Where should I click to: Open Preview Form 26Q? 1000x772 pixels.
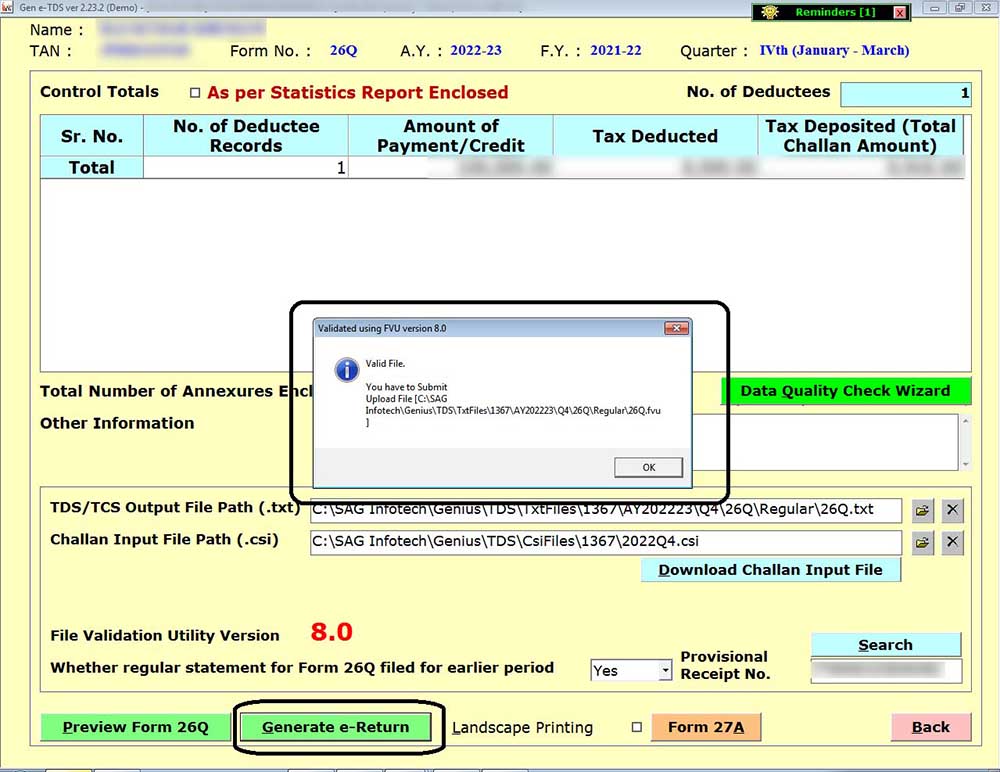(135, 727)
